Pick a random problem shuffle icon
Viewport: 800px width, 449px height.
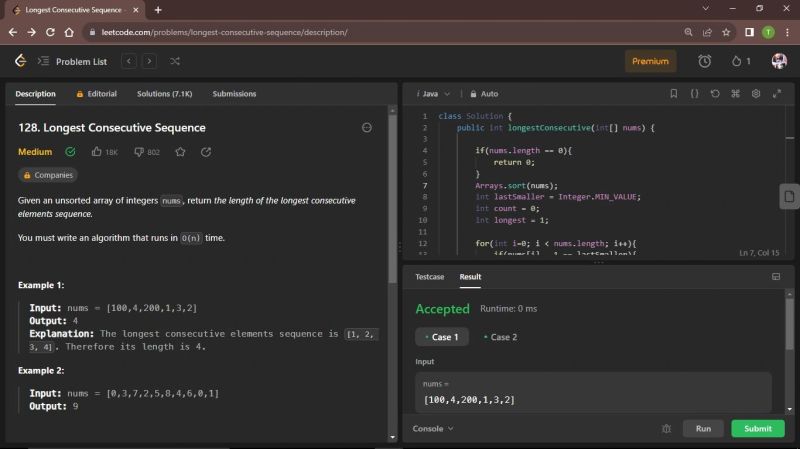pyautogui.click(x=175, y=61)
